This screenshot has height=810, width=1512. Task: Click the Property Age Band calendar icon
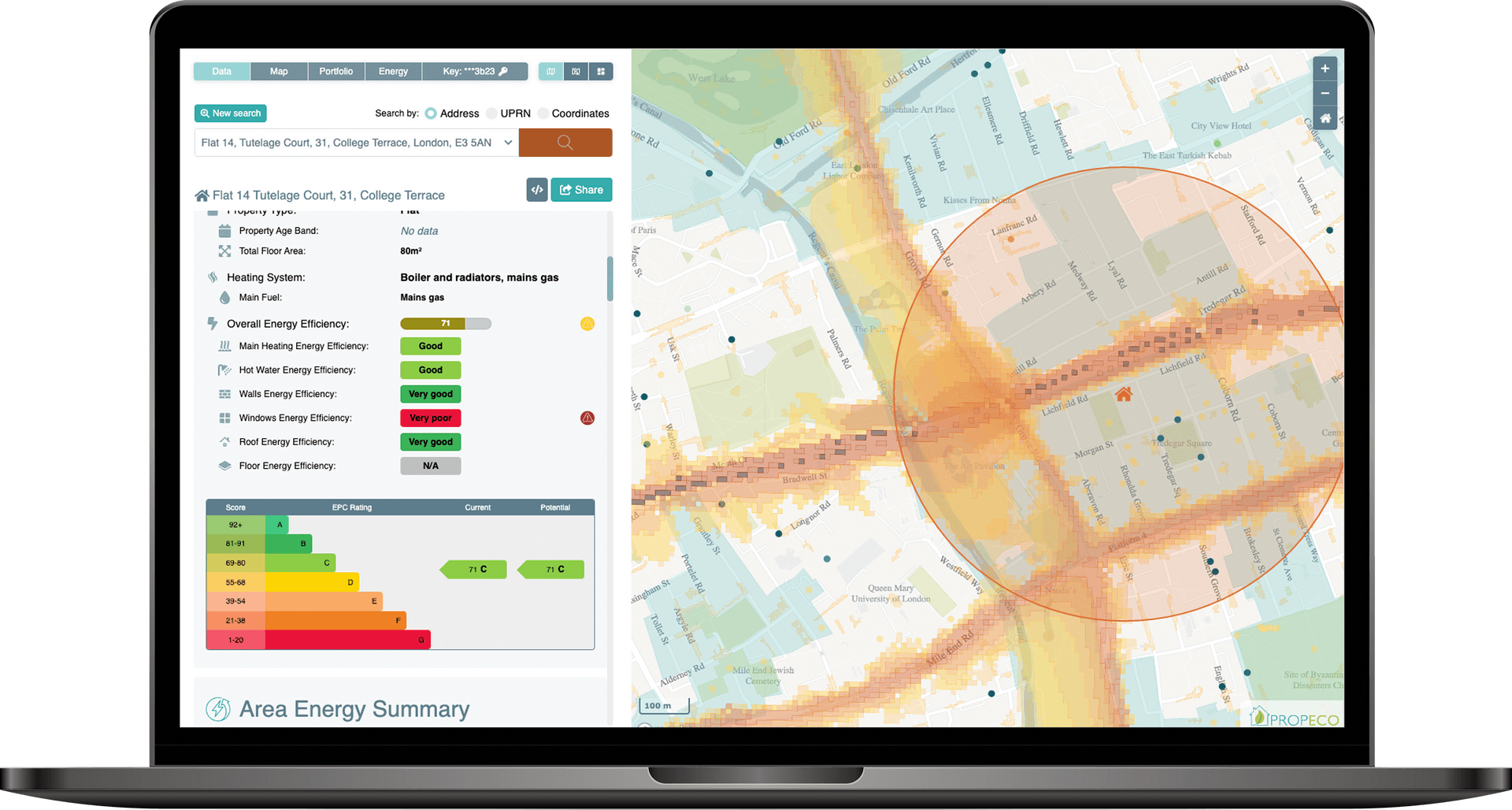[224, 231]
